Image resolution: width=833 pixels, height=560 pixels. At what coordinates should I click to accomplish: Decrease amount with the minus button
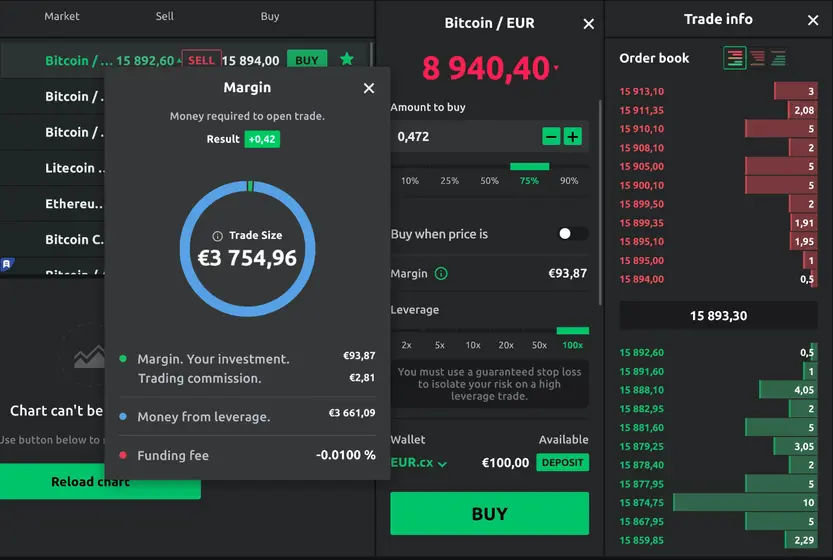551,137
